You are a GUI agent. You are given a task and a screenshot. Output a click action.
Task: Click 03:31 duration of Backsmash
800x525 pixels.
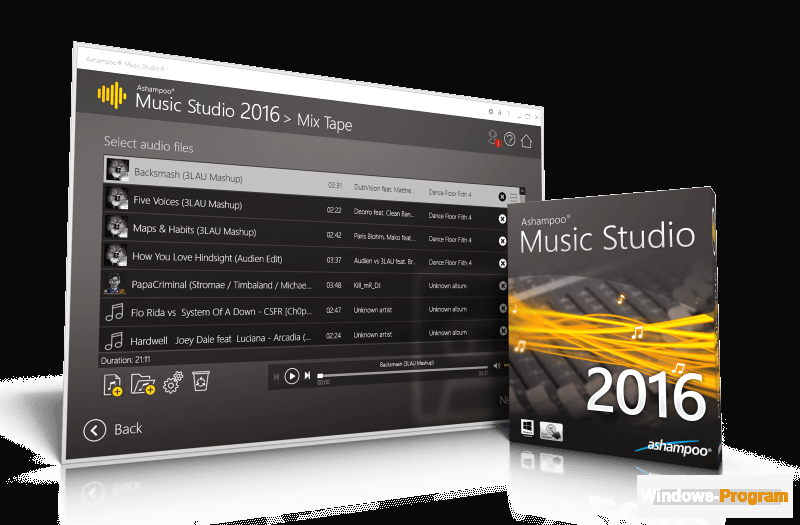[335, 186]
